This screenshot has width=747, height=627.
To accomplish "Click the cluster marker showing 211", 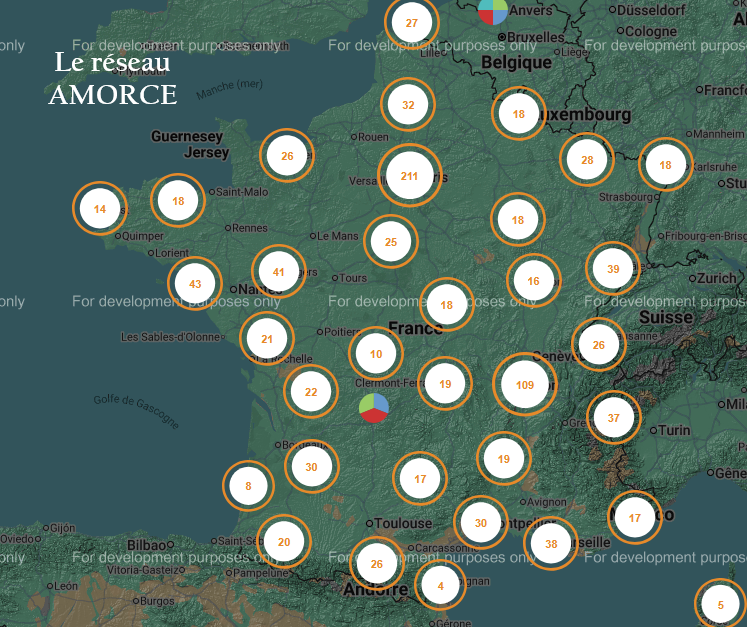I will click(409, 176).
